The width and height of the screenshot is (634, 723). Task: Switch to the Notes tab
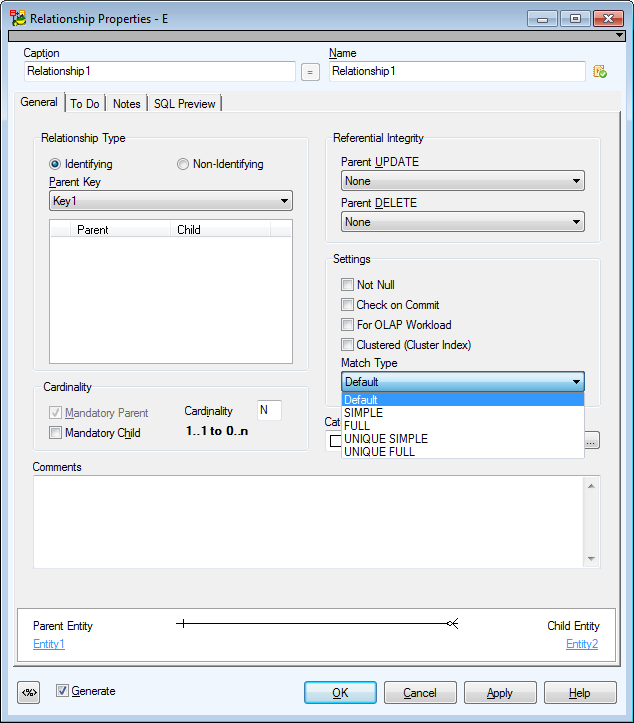126,104
